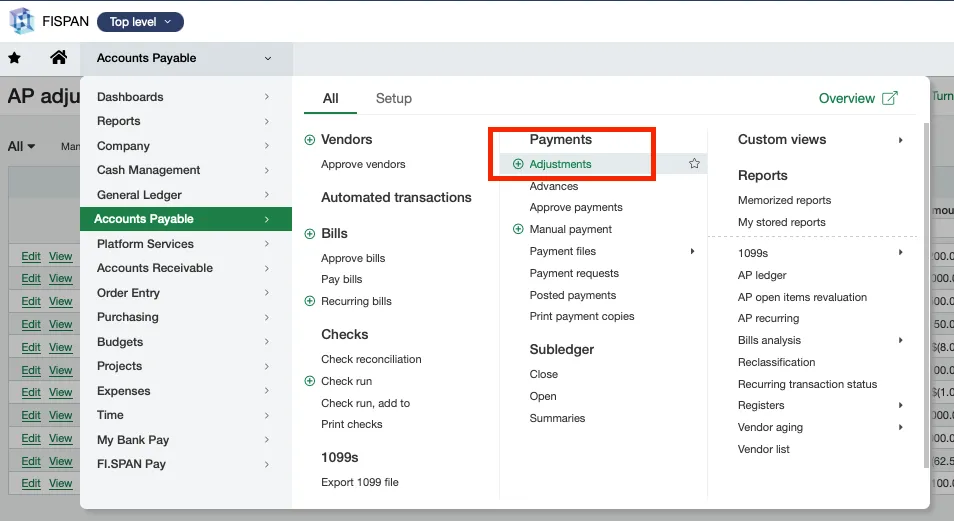
Task: Open Approve vendors link
Action: pos(363,164)
